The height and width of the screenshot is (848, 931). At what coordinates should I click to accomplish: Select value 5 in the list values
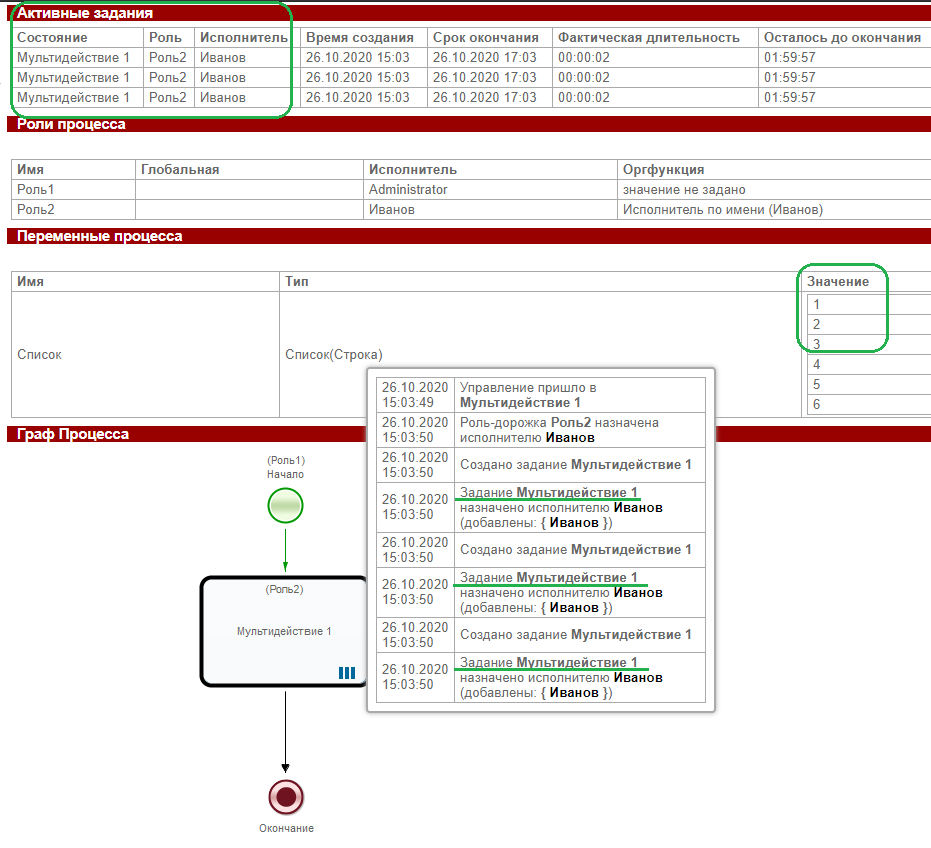tap(869, 384)
